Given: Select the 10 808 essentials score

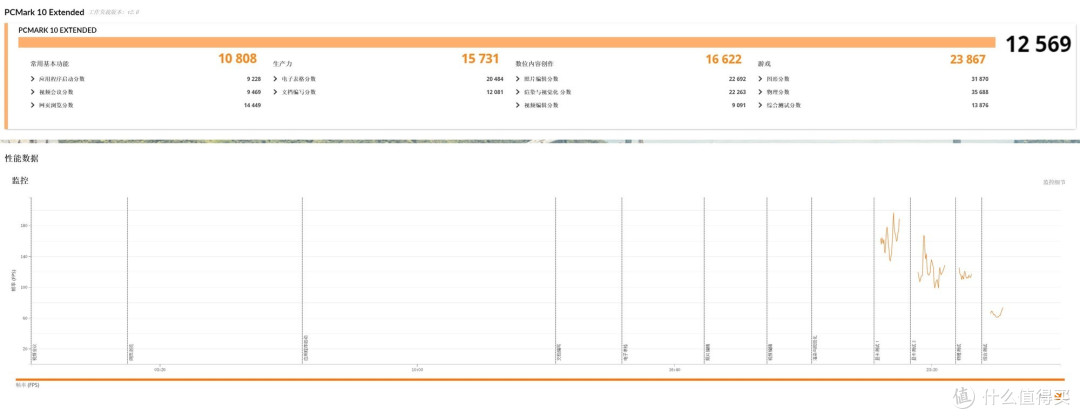Looking at the screenshot, I should click(238, 59).
